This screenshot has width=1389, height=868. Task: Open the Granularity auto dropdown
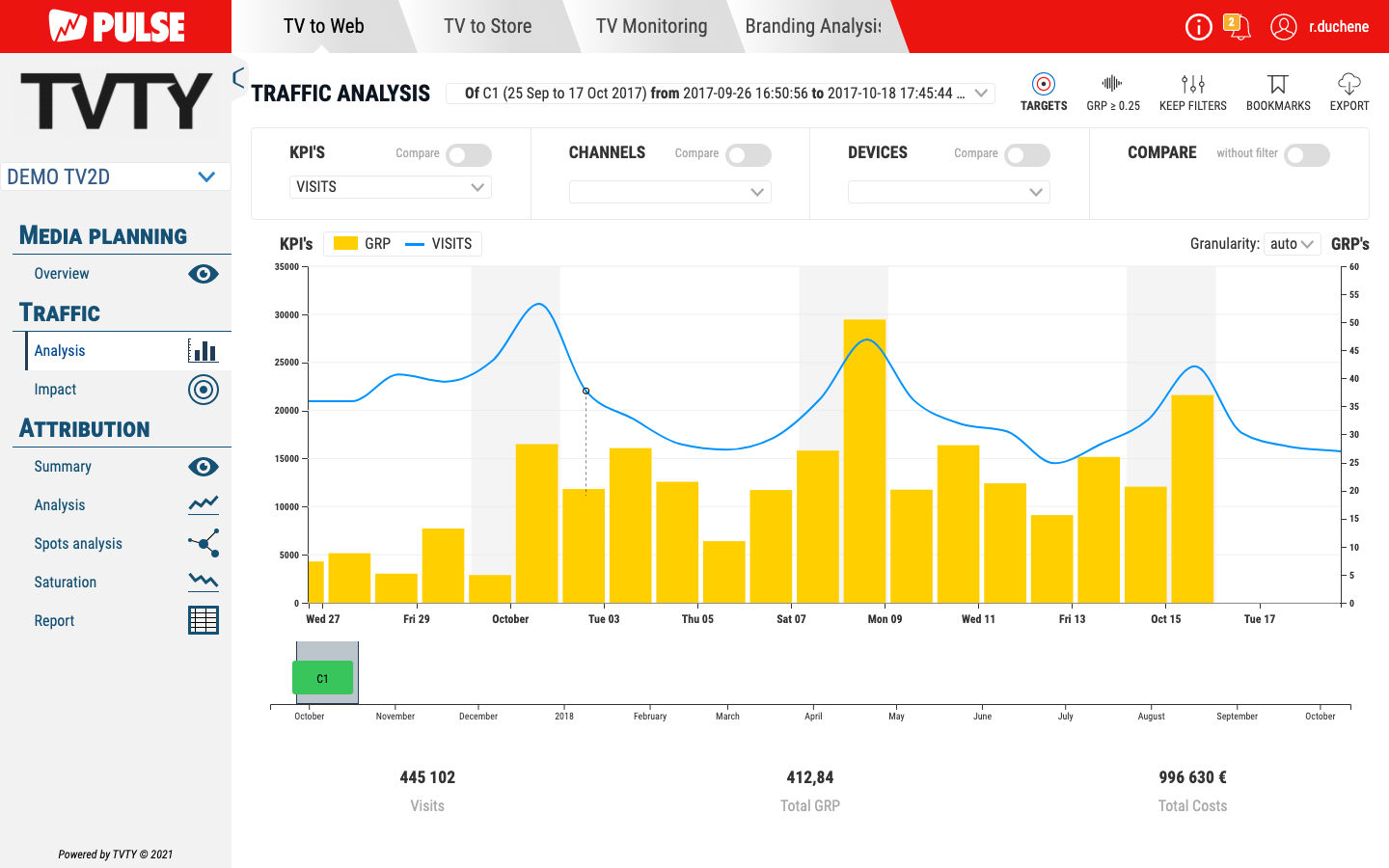pos(1292,244)
